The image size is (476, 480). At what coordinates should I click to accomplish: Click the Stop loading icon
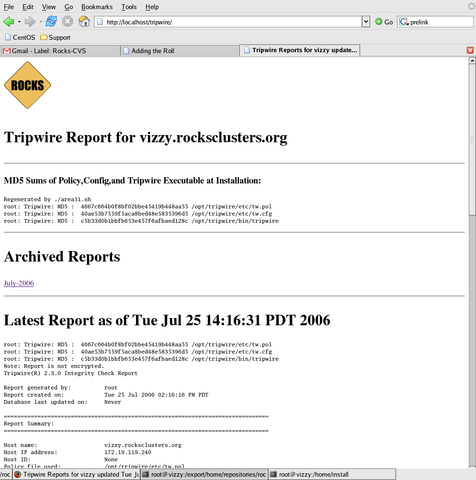[67, 22]
